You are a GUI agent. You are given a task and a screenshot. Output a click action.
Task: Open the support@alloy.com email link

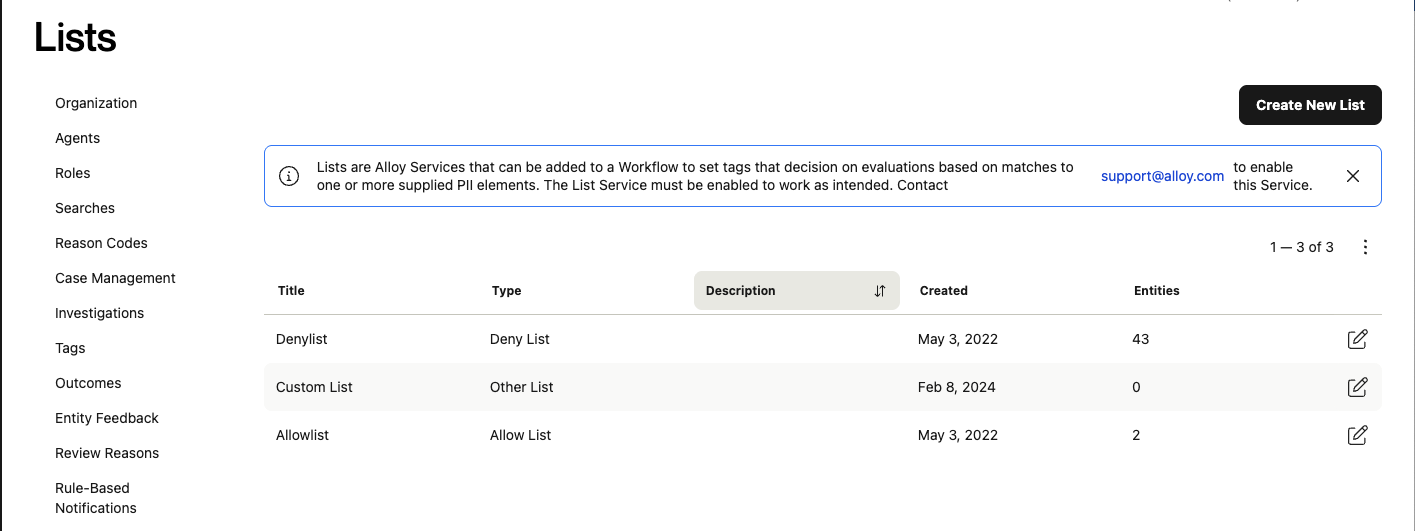coord(1162,176)
